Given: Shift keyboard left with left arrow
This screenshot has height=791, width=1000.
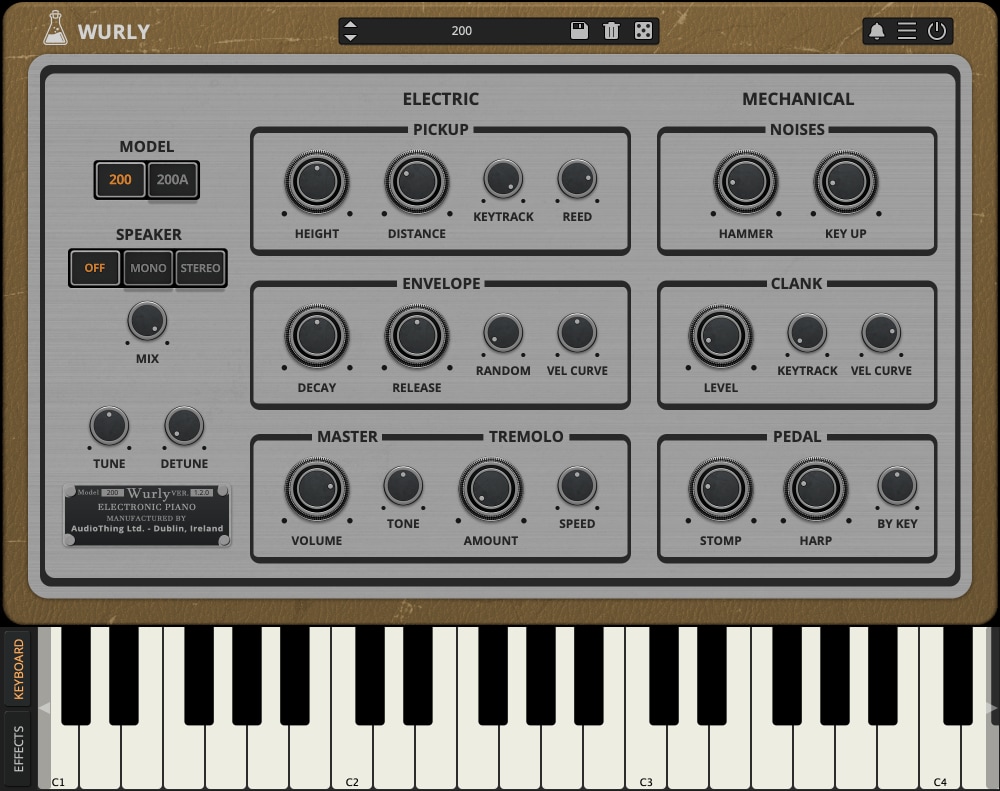Looking at the screenshot, I should tap(44, 708).
